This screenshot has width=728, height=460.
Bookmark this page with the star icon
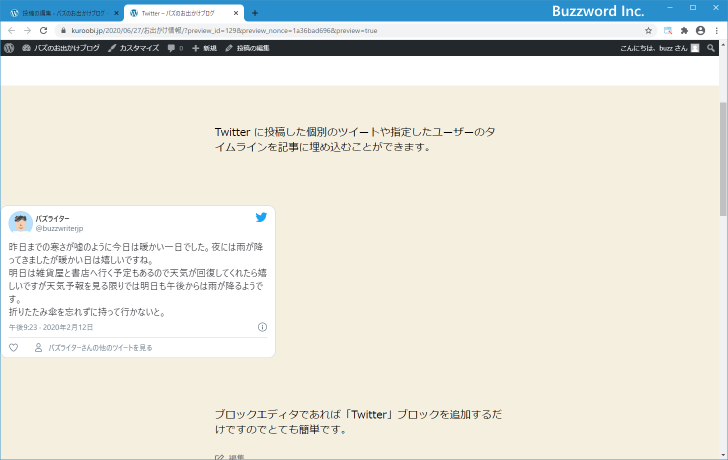pyautogui.click(x=648, y=31)
